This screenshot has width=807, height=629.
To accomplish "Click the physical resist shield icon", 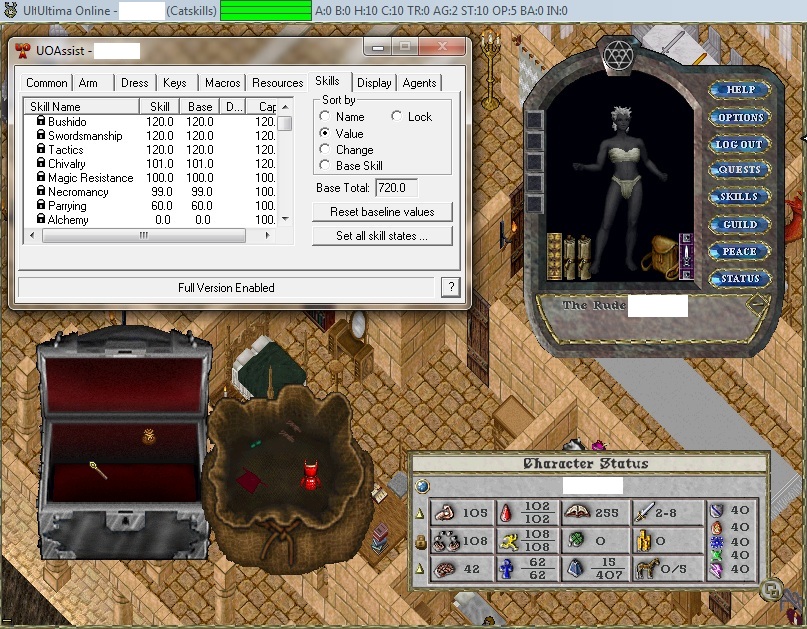I will pos(717,511).
